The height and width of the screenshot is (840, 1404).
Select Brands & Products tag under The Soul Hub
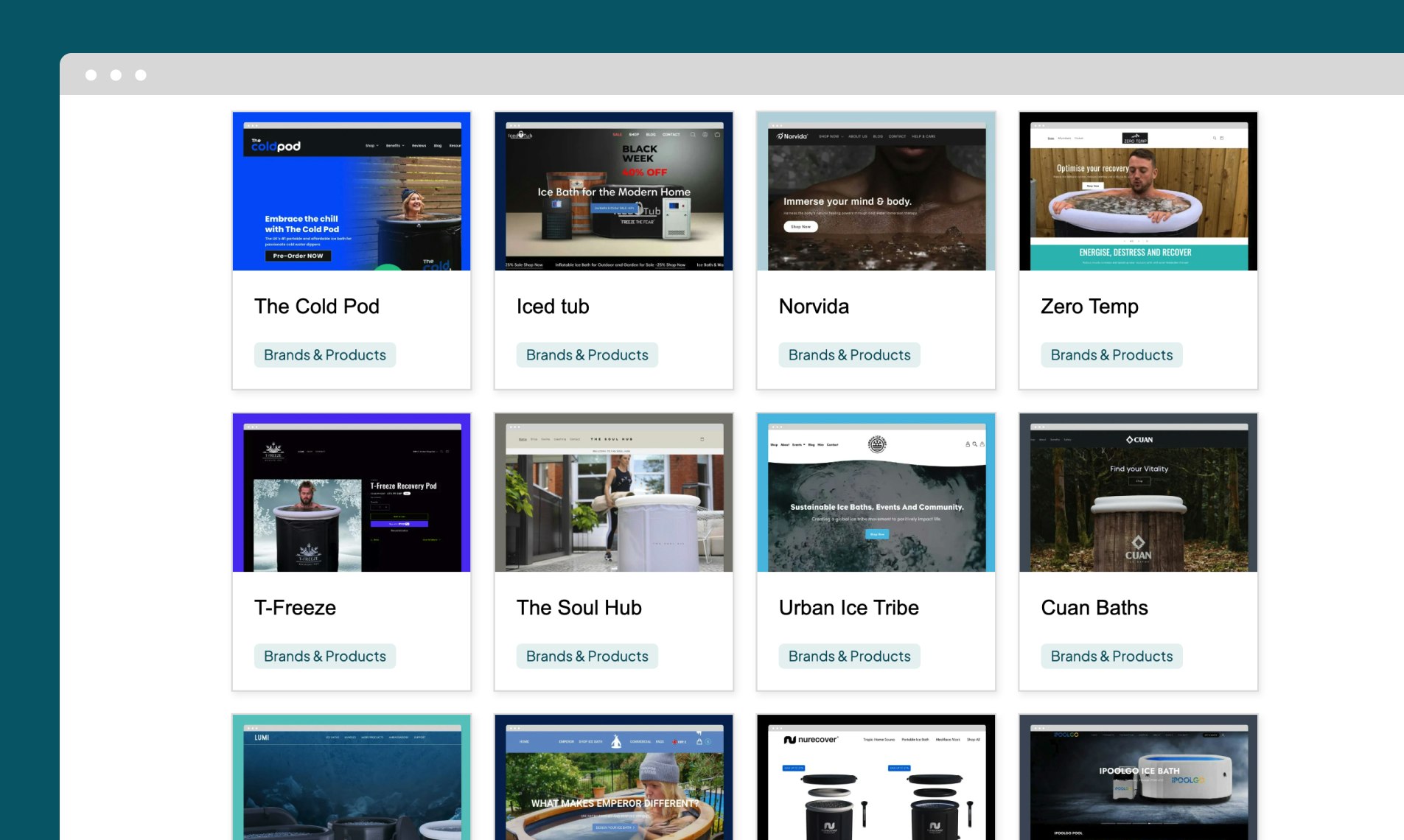pyautogui.click(x=587, y=657)
